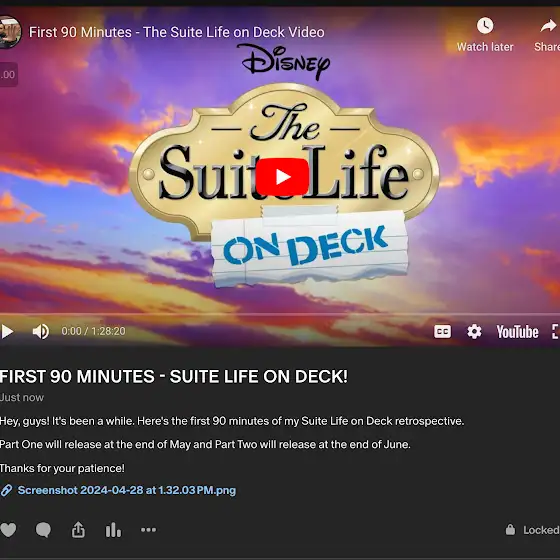
Task: Click the 0:00 / 1:28:20 time display
Action: [x=93, y=331]
